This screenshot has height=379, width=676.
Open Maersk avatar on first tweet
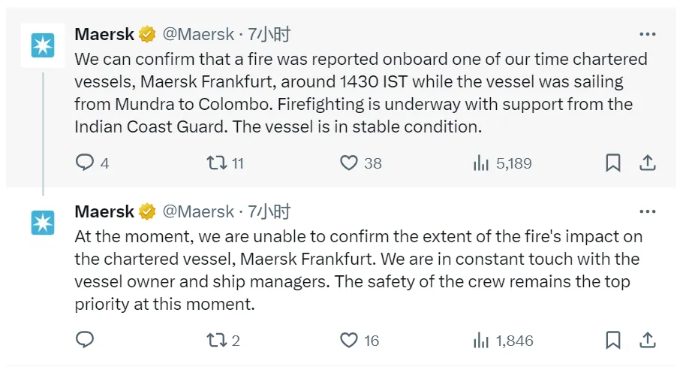pos(43,45)
